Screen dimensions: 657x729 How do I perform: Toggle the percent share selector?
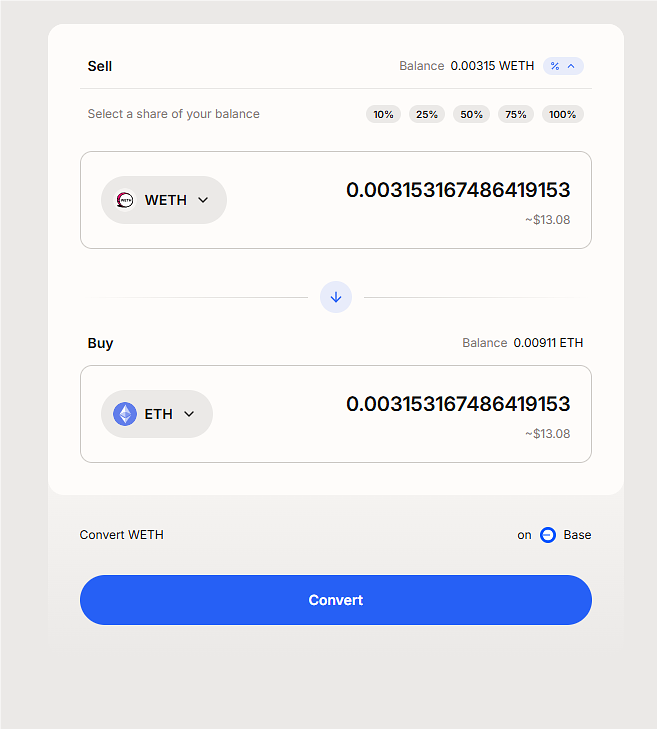pos(555,66)
